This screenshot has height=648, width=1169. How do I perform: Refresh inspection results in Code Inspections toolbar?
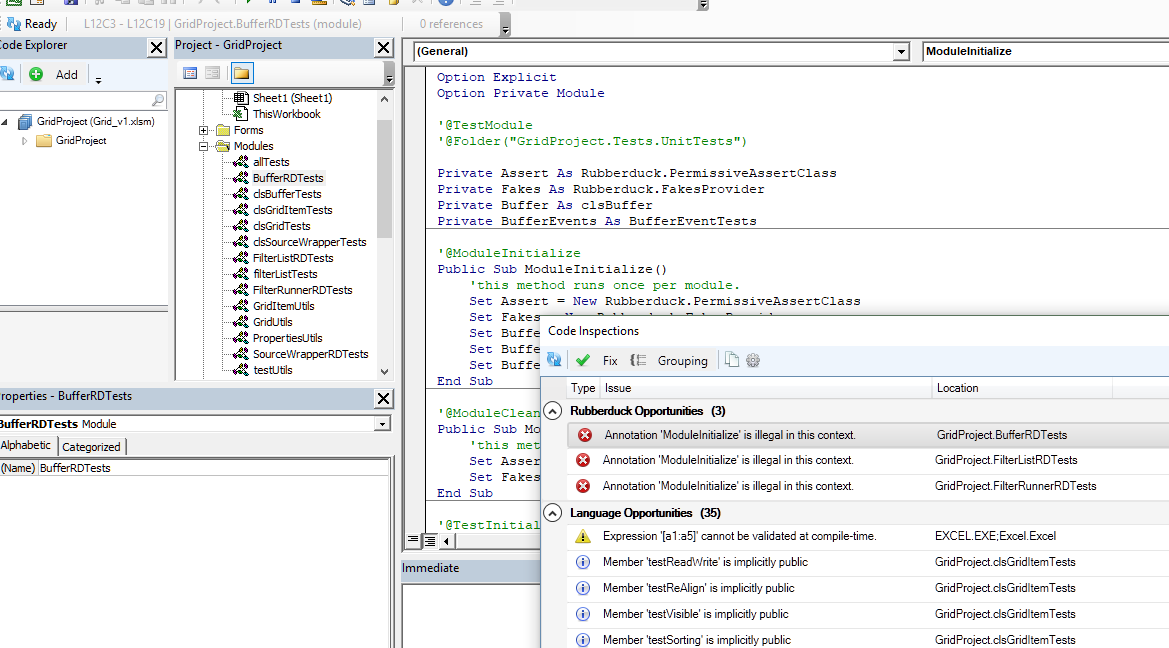(555, 360)
